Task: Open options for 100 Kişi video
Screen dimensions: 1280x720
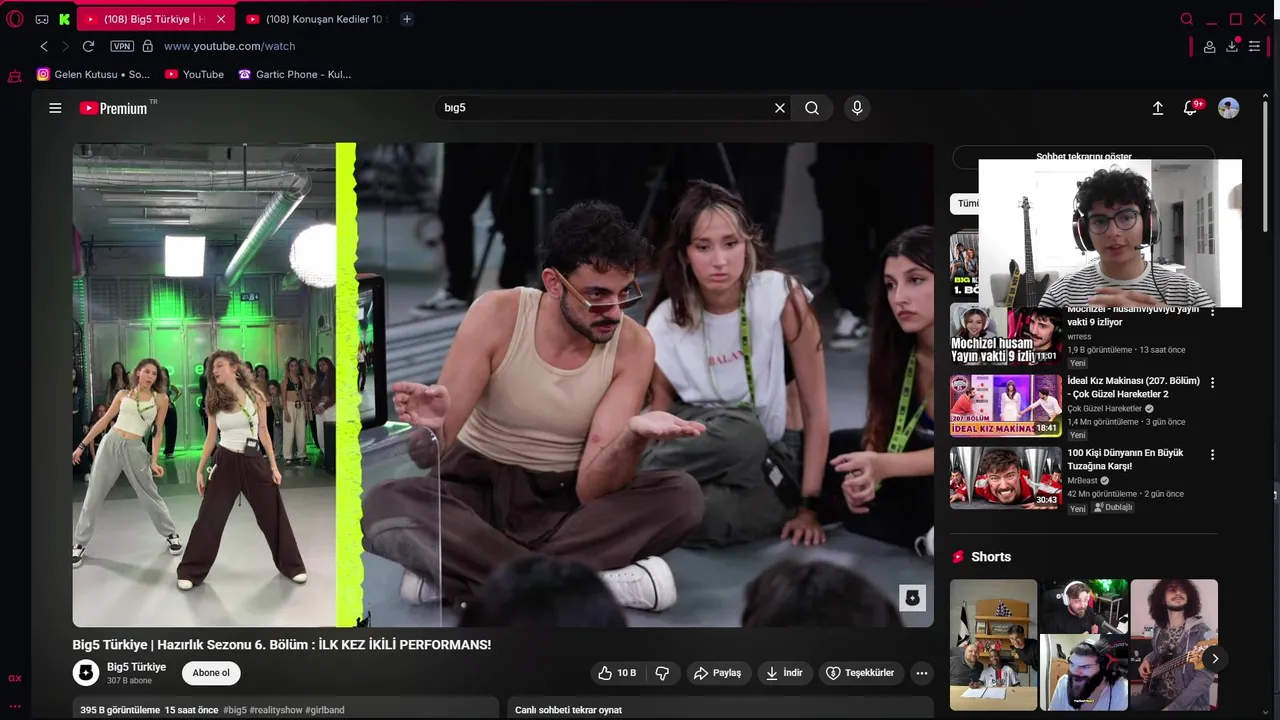Action: pos(1213,454)
